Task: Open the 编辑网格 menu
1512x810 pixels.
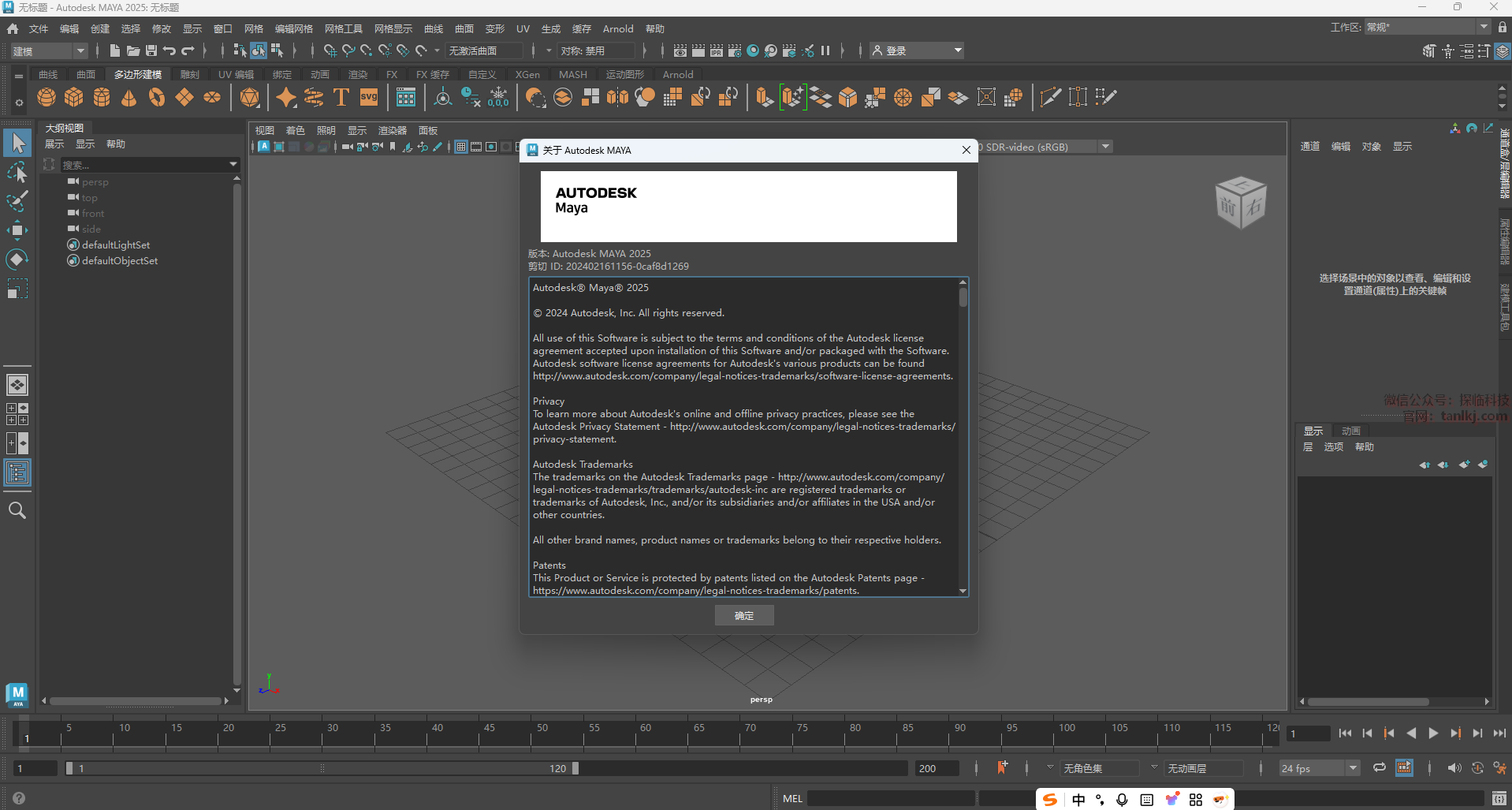Action: click(x=293, y=28)
